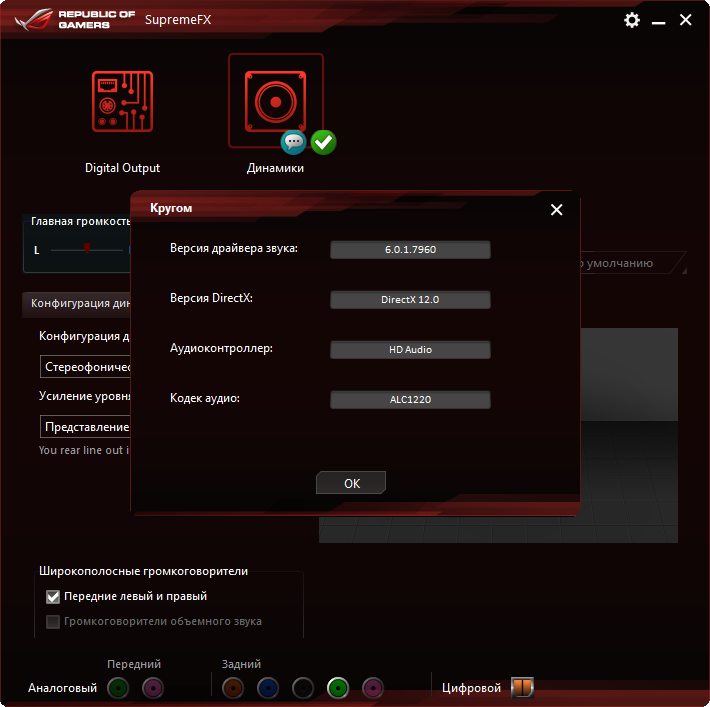Click the green checkmark default device badge

click(x=323, y=142)
